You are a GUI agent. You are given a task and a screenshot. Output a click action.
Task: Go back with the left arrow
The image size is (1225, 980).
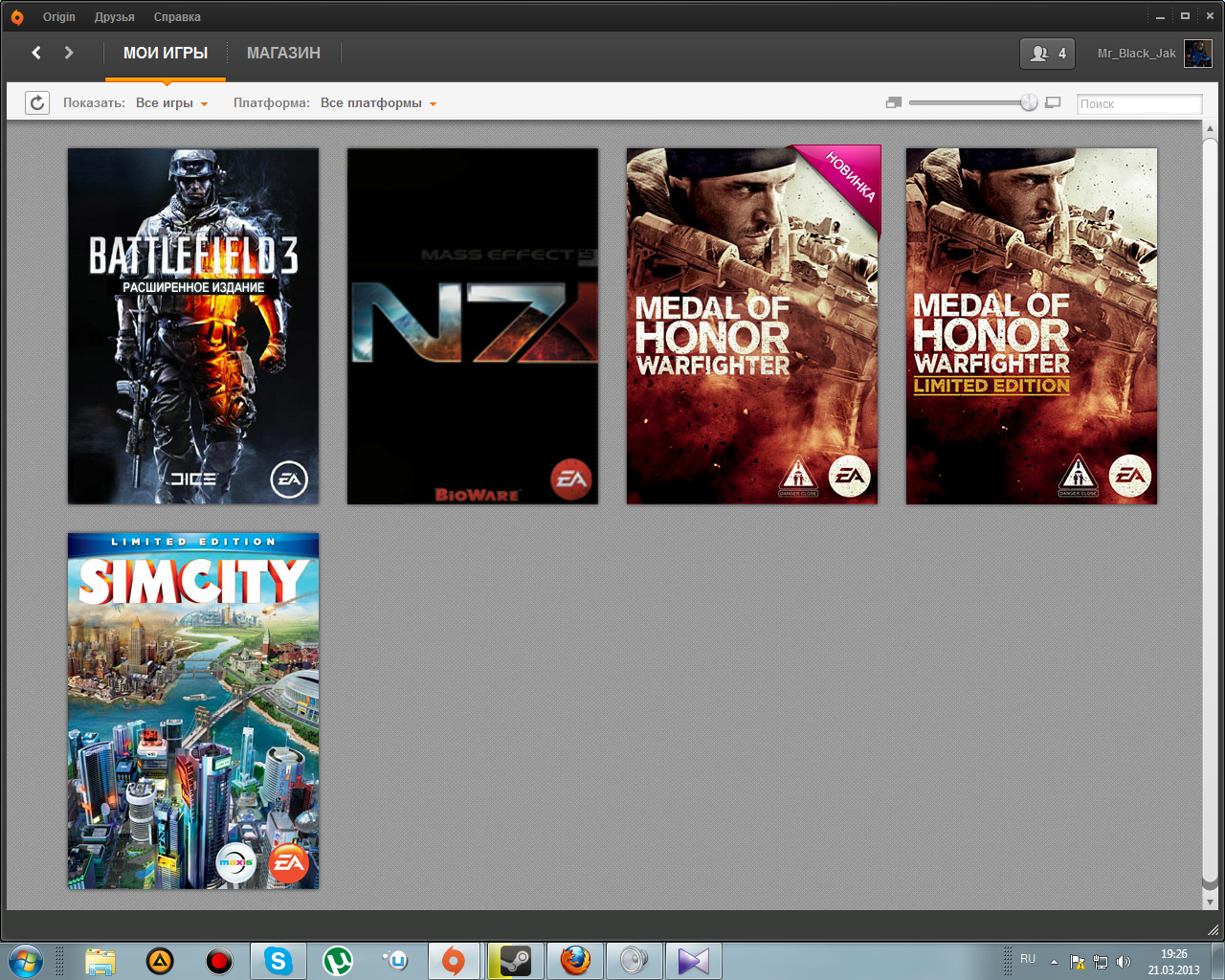tap(36, 53)
